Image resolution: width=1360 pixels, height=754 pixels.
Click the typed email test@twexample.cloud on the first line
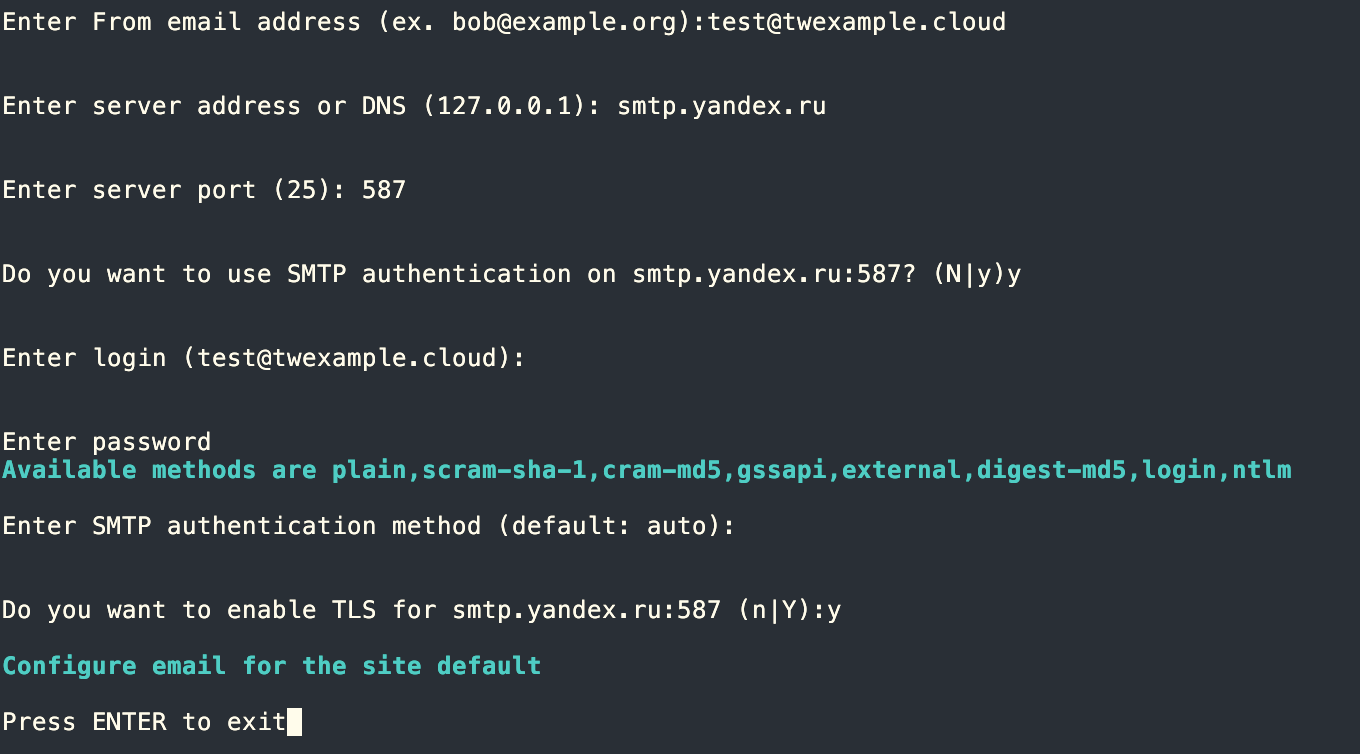tap(857, 22)
